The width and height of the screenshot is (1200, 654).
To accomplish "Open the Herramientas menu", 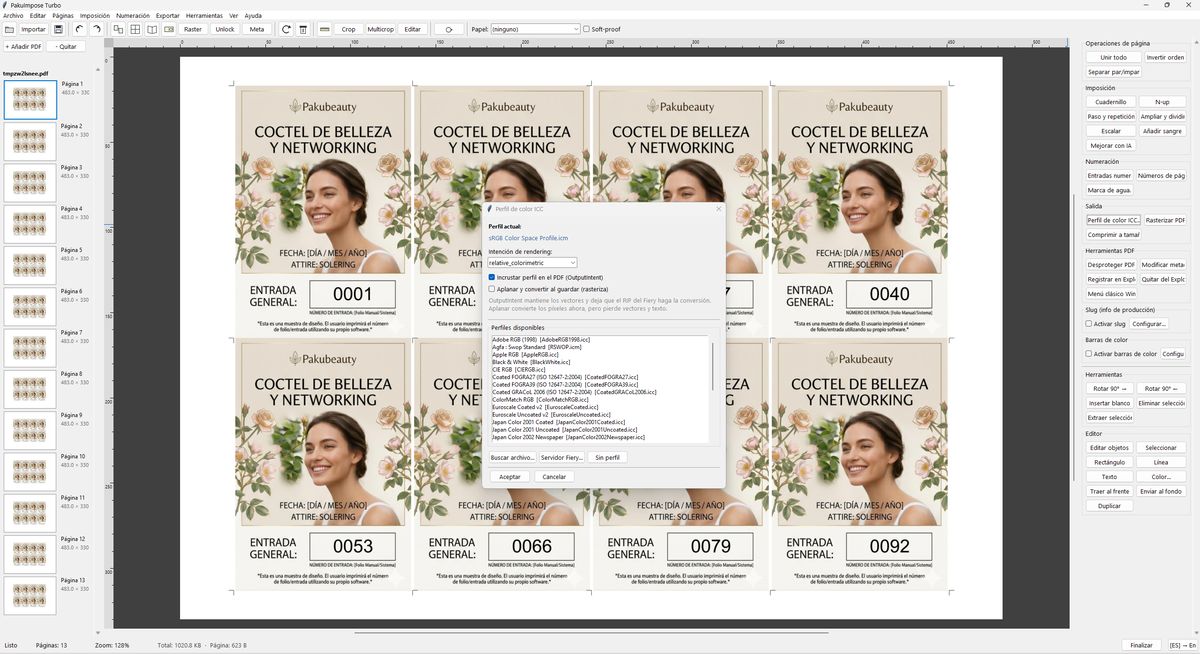I will pyautogui.click(x=205, y=16).
